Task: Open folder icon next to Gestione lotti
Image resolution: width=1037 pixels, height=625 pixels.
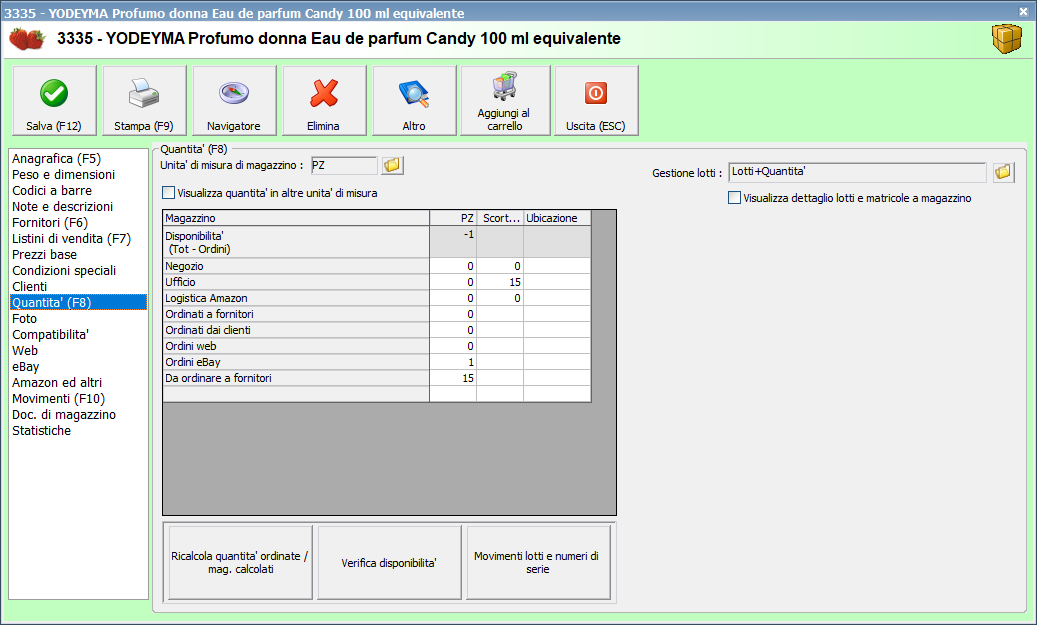Action: tap(1003, 172)
